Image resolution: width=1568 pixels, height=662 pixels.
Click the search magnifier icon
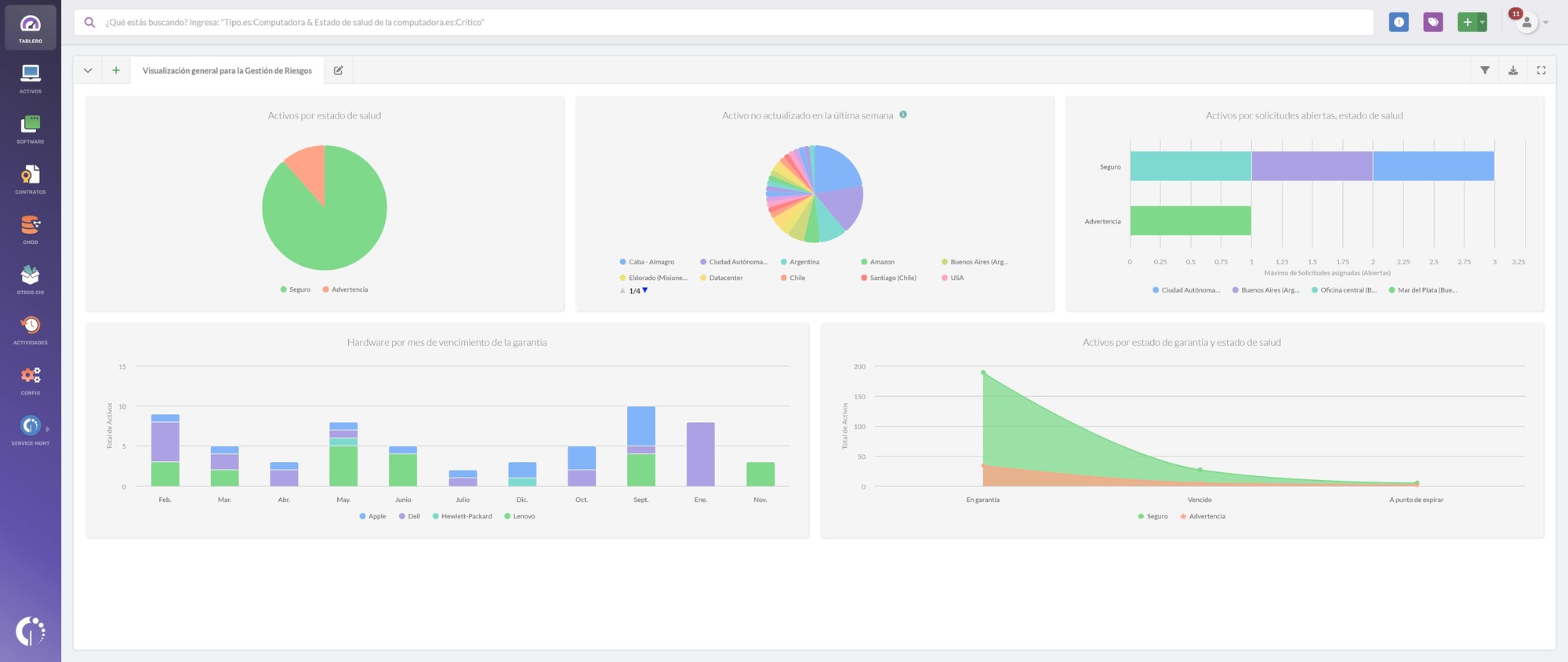pos(89,23)
